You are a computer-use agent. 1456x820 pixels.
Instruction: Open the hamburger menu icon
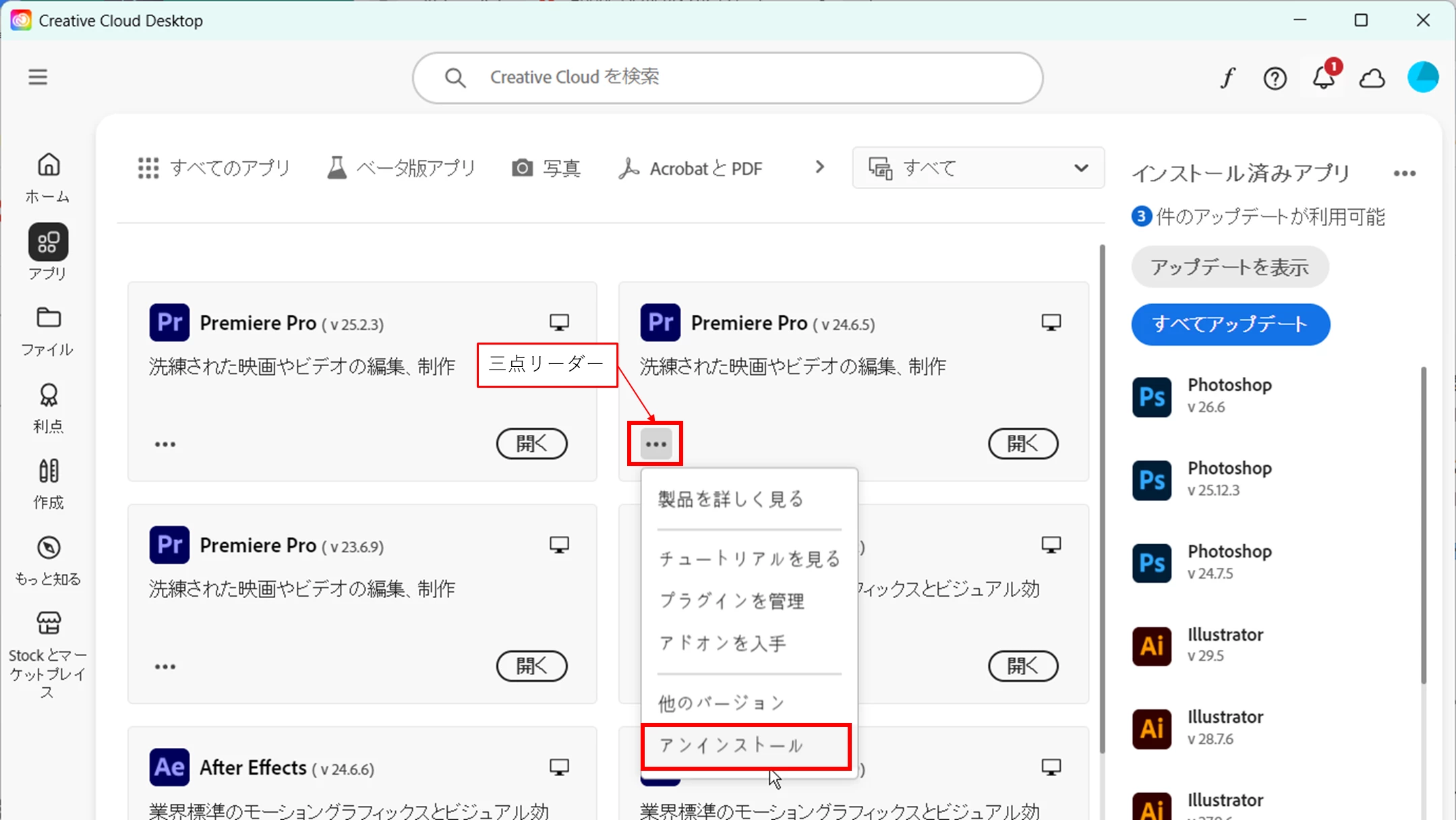[x=38, y=77]
